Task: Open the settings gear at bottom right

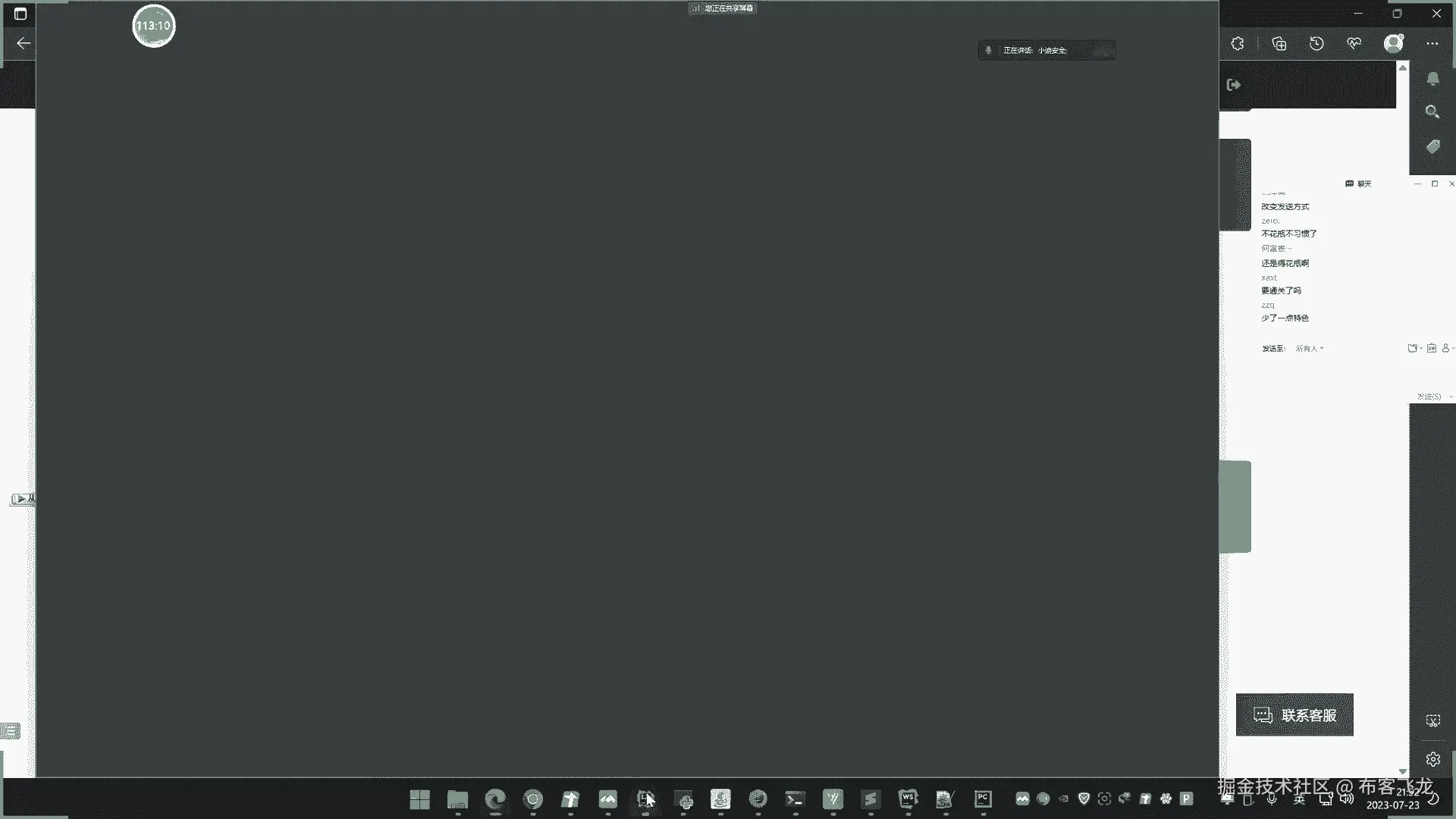Action: [1432, 759]
